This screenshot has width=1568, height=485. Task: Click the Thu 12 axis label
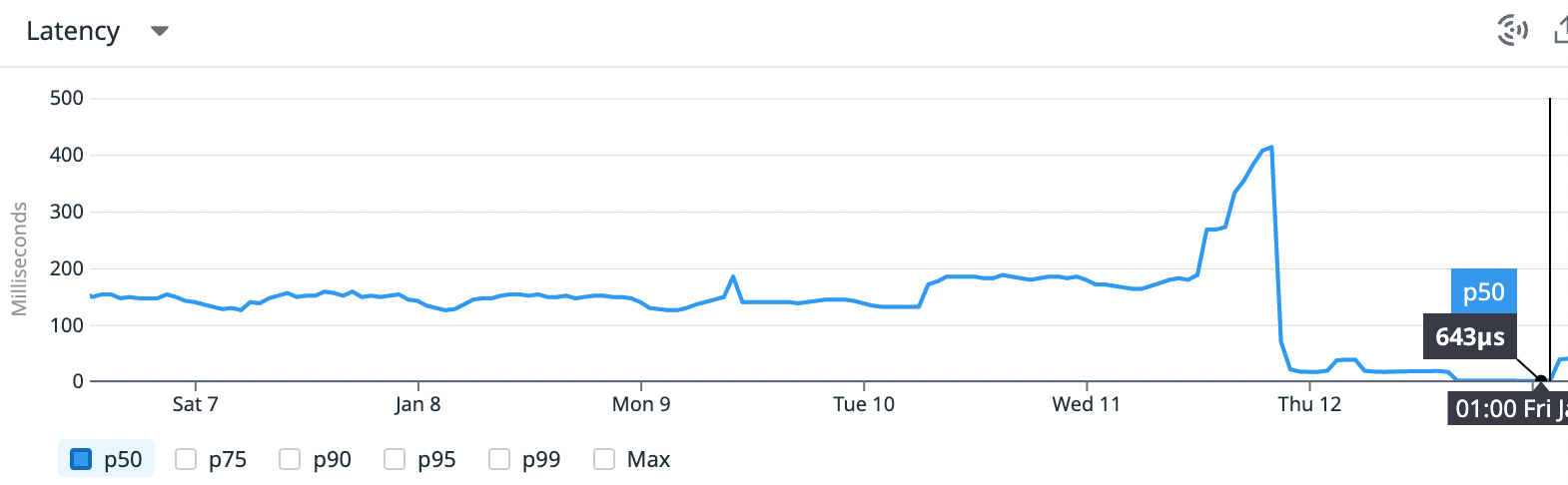[x=1309, y=404]
